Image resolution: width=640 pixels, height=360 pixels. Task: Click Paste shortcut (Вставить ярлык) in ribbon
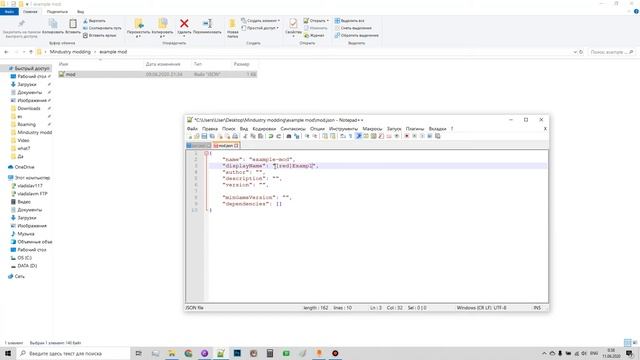click(x=100, y=36)
